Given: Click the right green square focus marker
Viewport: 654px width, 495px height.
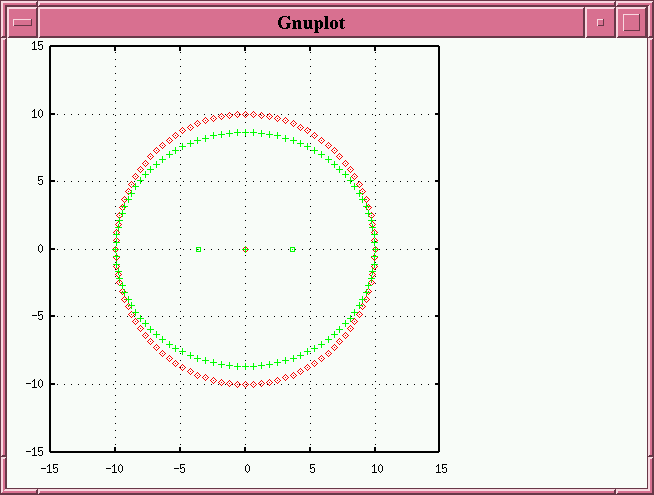Looking at the screenshot, I should click(x=292, y=249).
